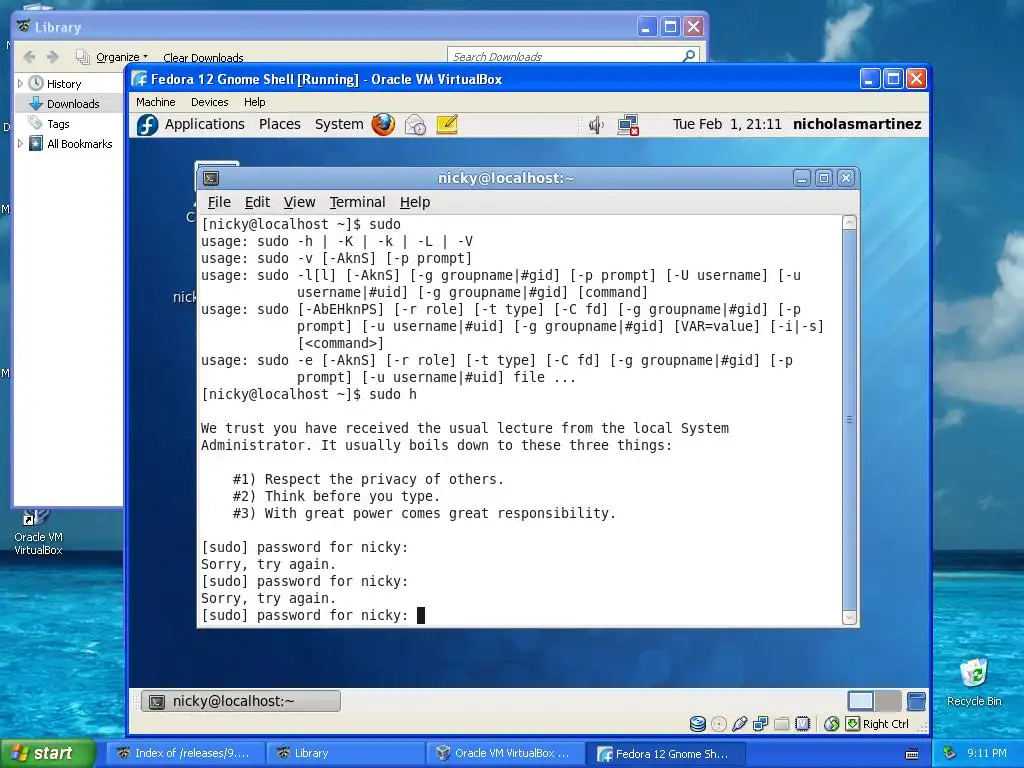The height and width of the screenshot is (768, 1024).
Task: Click the USB devices icon in VirtualBox status bar
Action: (x=739, y=724)
